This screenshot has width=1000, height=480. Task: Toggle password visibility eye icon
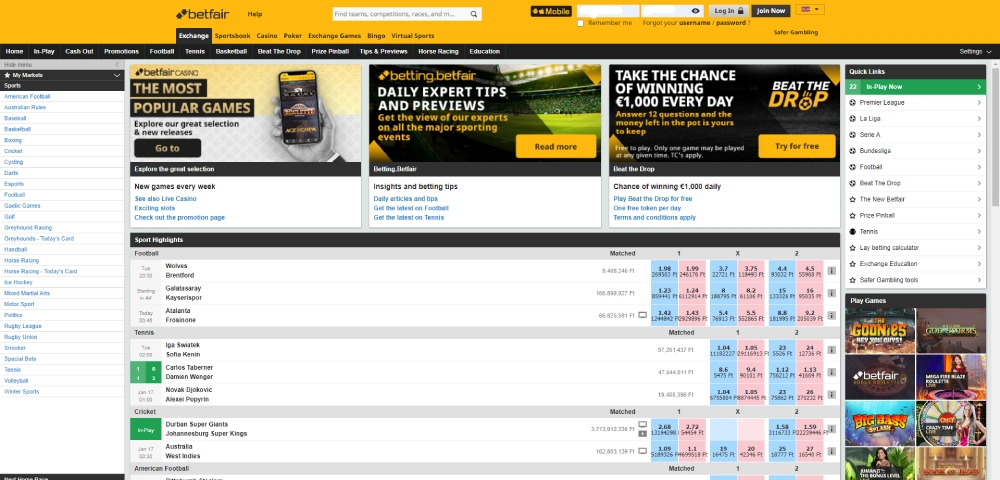pos(695,11)
